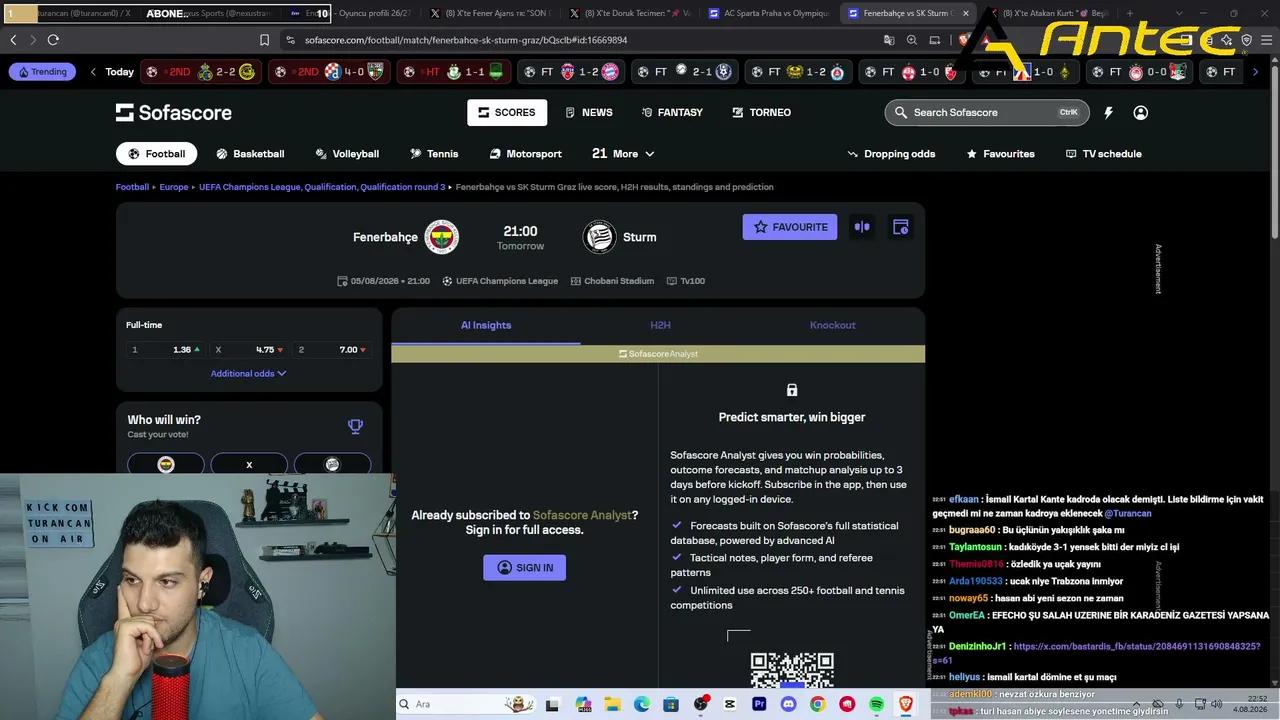
Task: Click the Windows taskbar search box
Action: point(466,704)
